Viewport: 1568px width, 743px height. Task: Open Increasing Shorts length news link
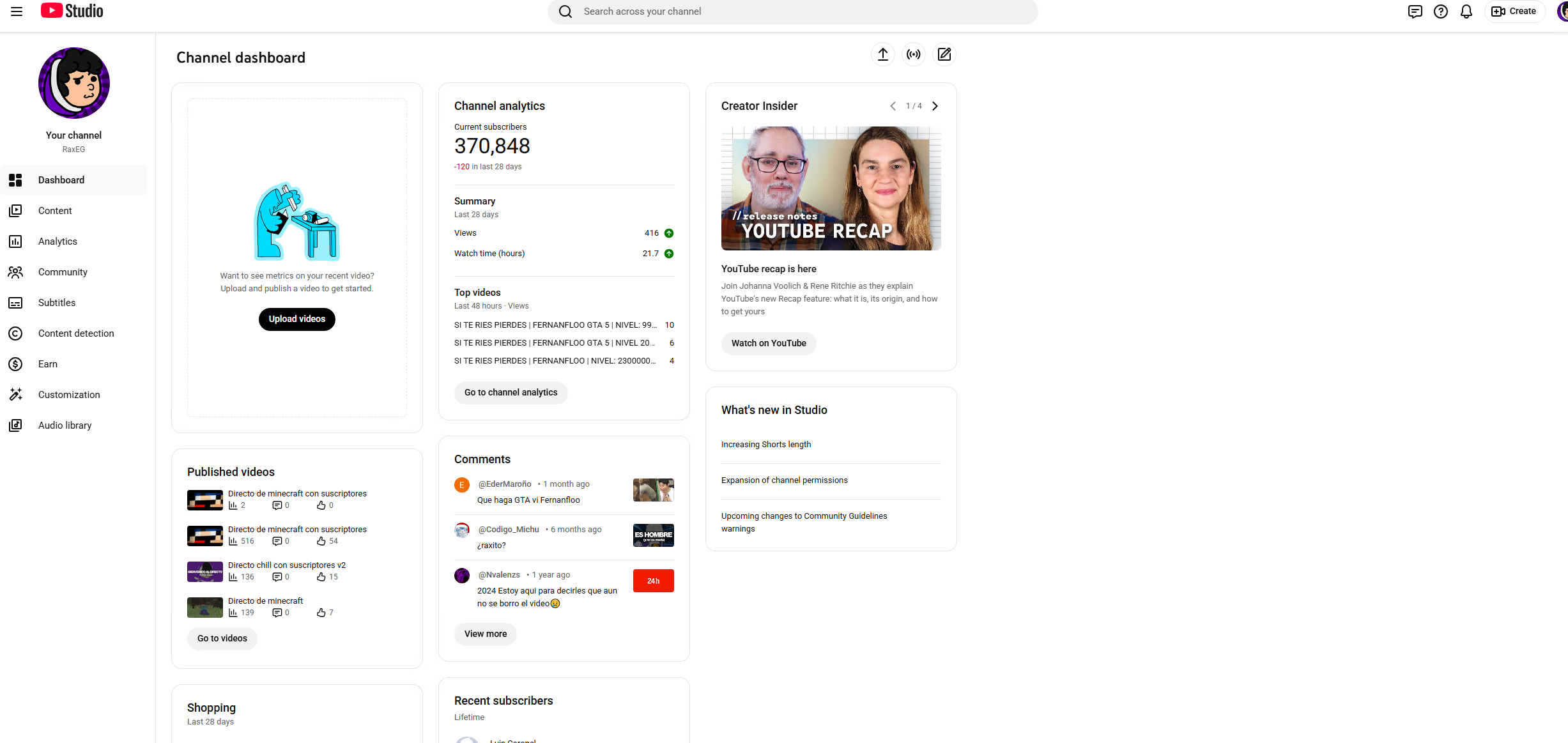[x=765, y=445]
